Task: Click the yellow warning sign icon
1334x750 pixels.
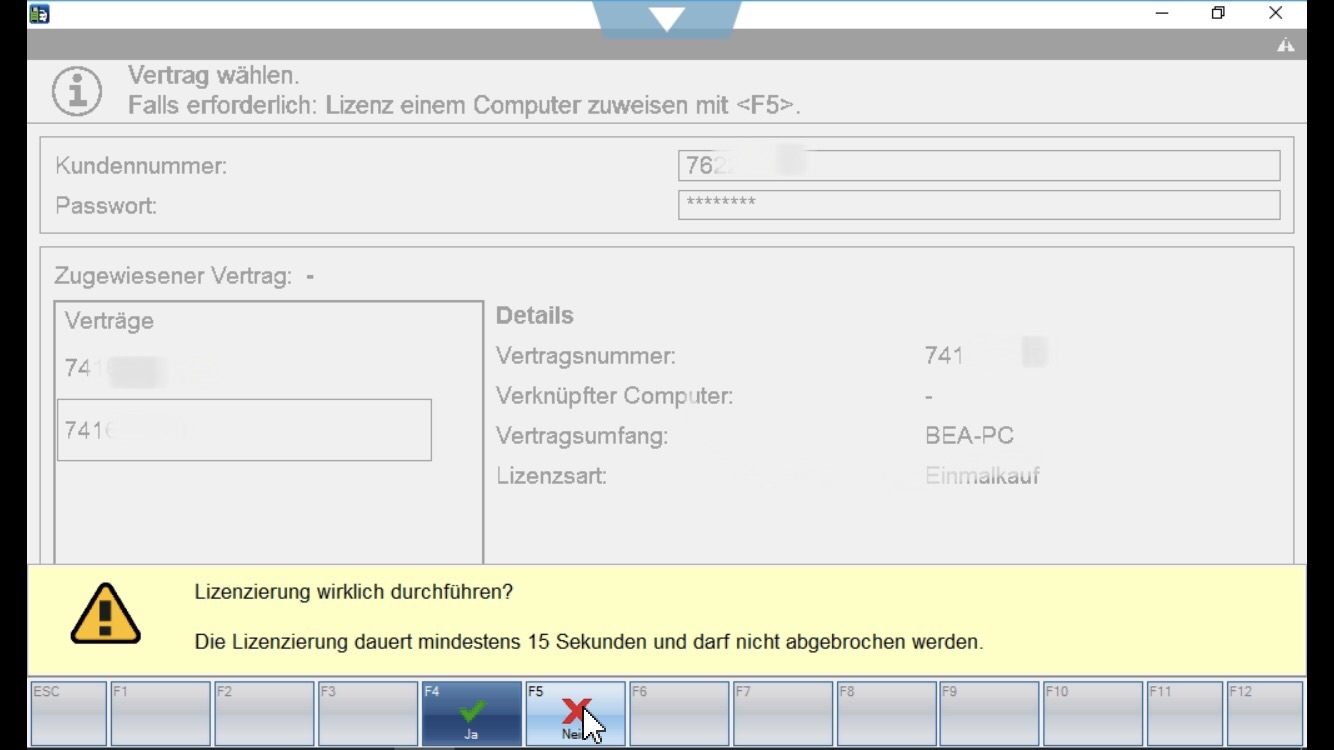Action: 105,613
